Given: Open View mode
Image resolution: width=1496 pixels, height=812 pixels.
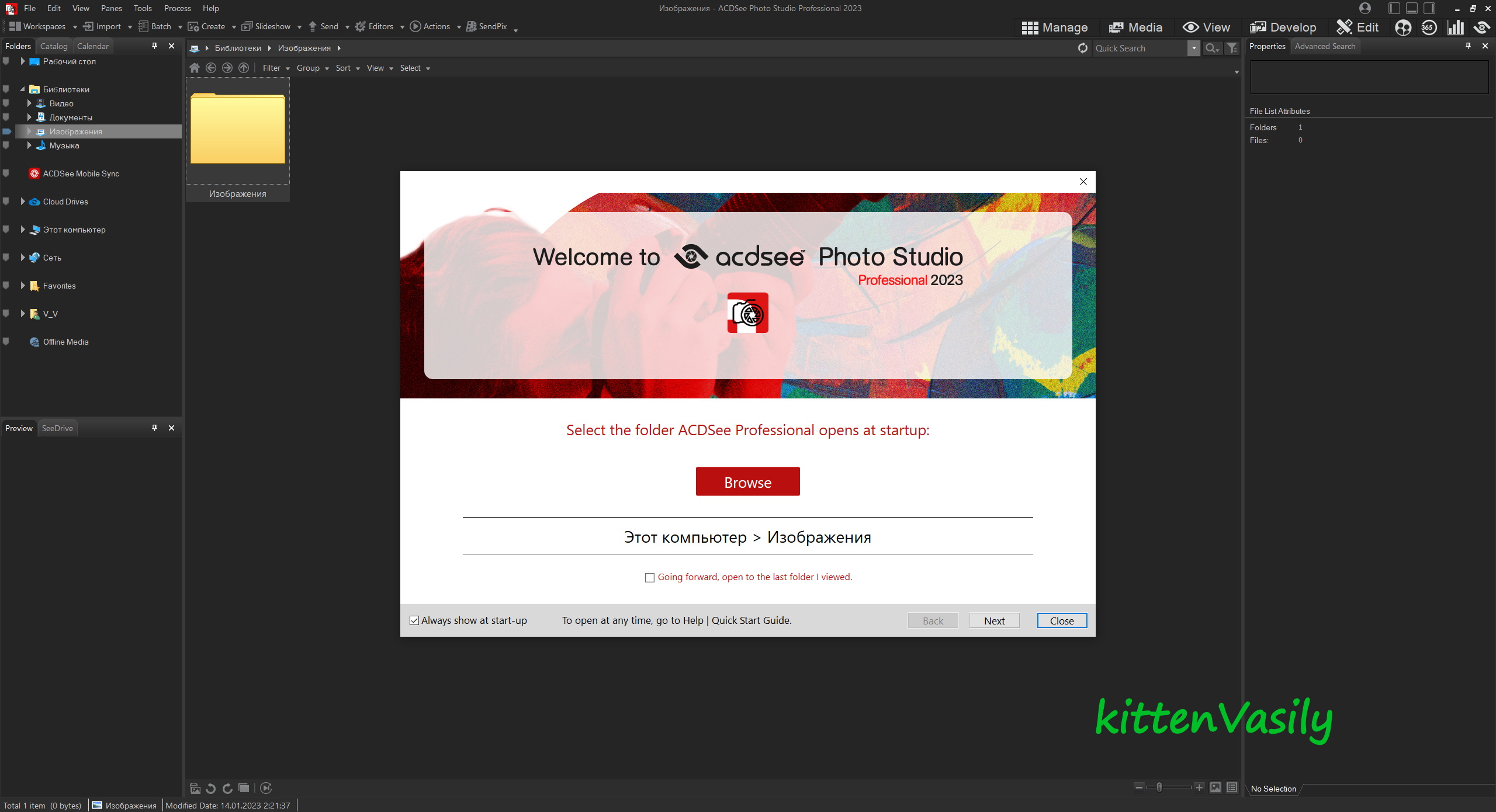Looking at the screenshot, I should (1207, 27).
